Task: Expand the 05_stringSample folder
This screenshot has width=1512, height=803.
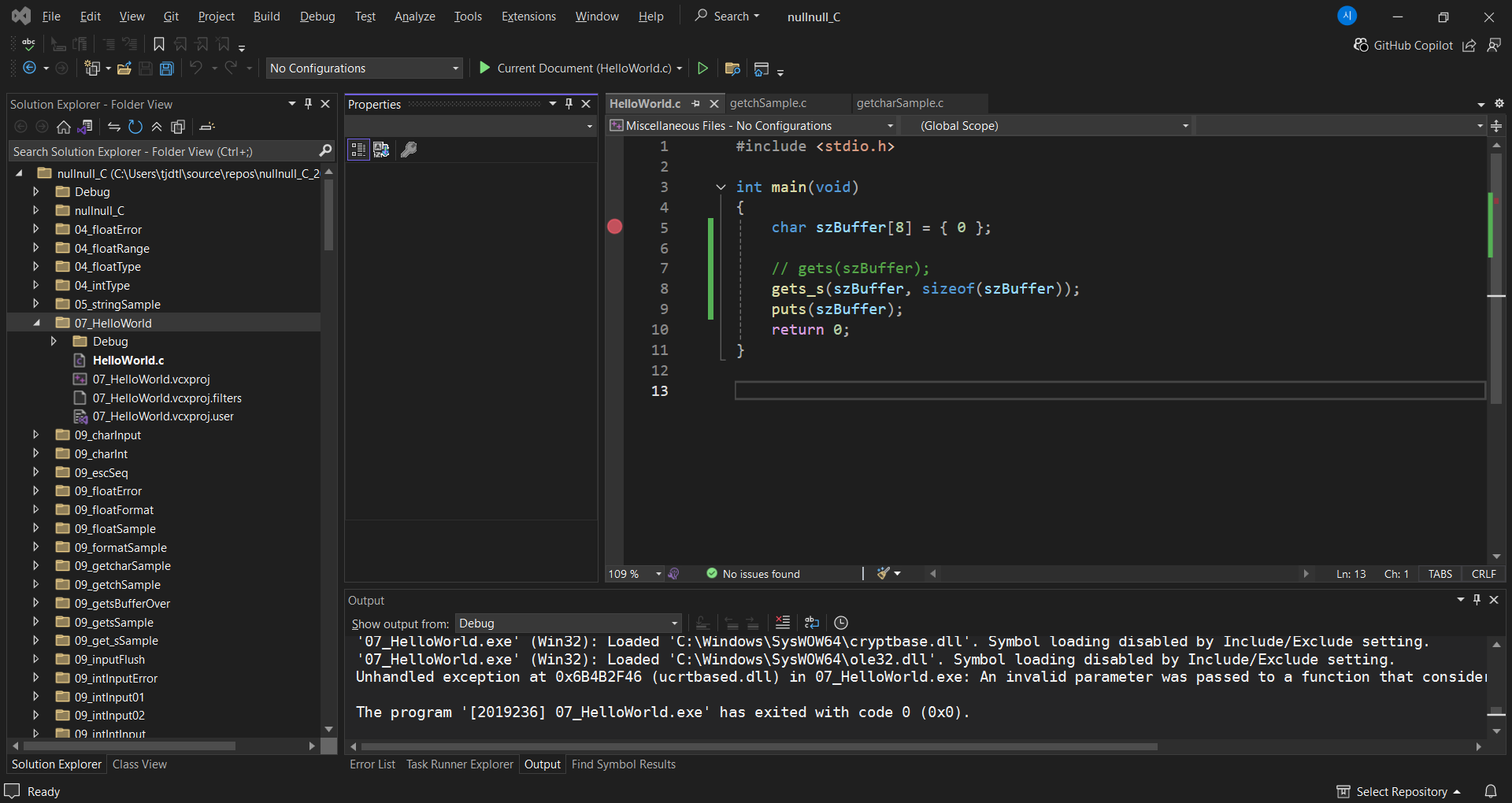Action: click(36, 304)
